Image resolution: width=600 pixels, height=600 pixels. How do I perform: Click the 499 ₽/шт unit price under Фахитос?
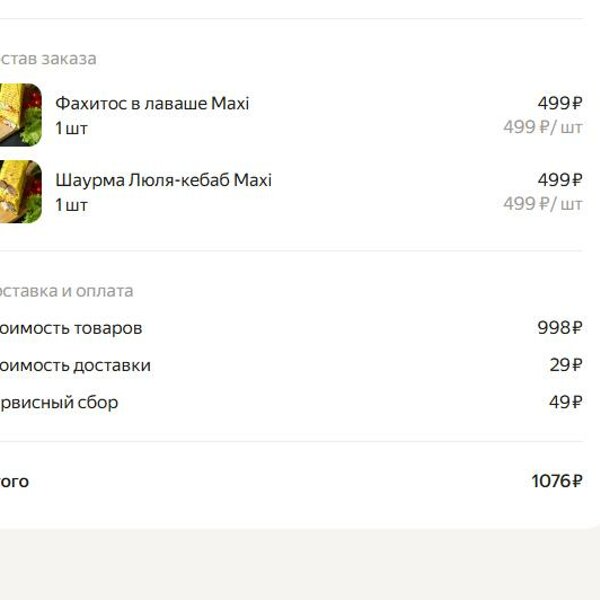pyautogui.click(x=543, y=127)
